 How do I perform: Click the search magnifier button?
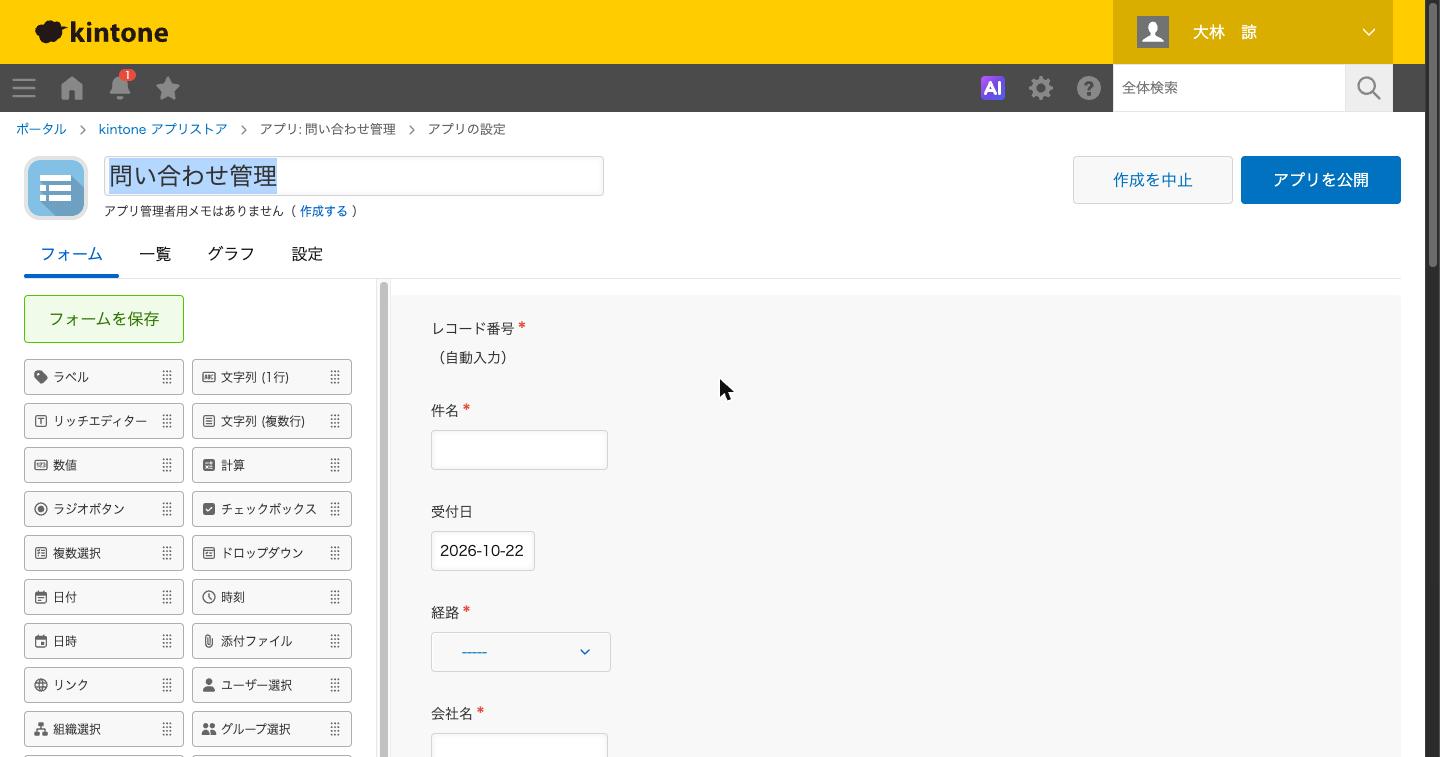tap(1369, 88)
